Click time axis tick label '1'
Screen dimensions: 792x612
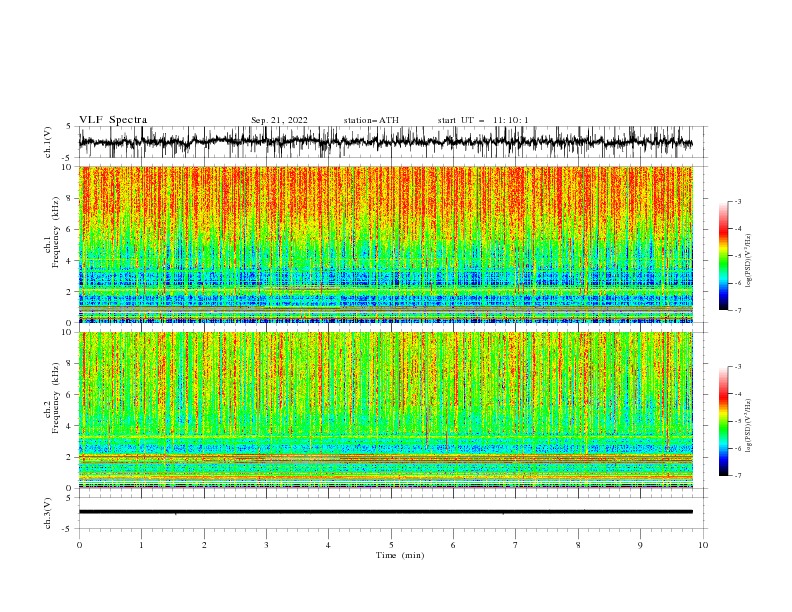click(142, 545)
